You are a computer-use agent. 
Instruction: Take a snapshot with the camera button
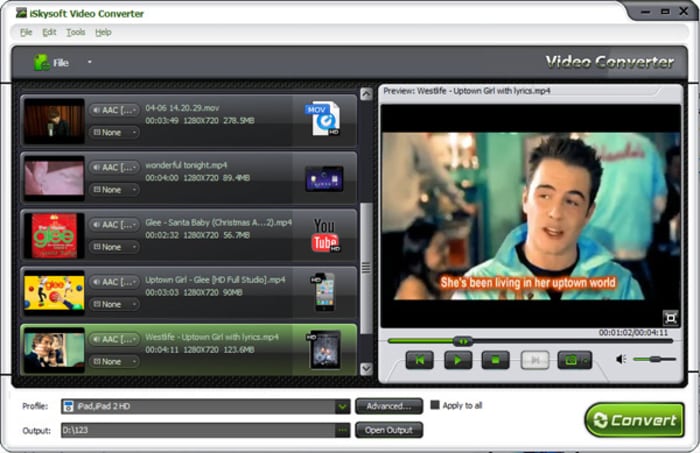[573, 360]
